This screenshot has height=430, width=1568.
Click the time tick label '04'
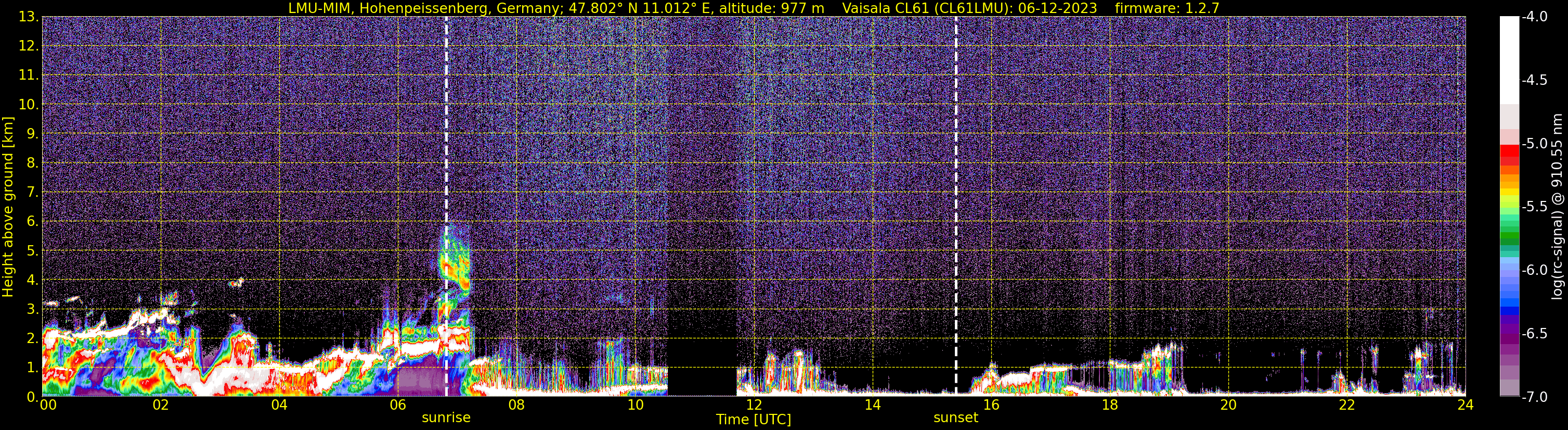tap(279, 405)
